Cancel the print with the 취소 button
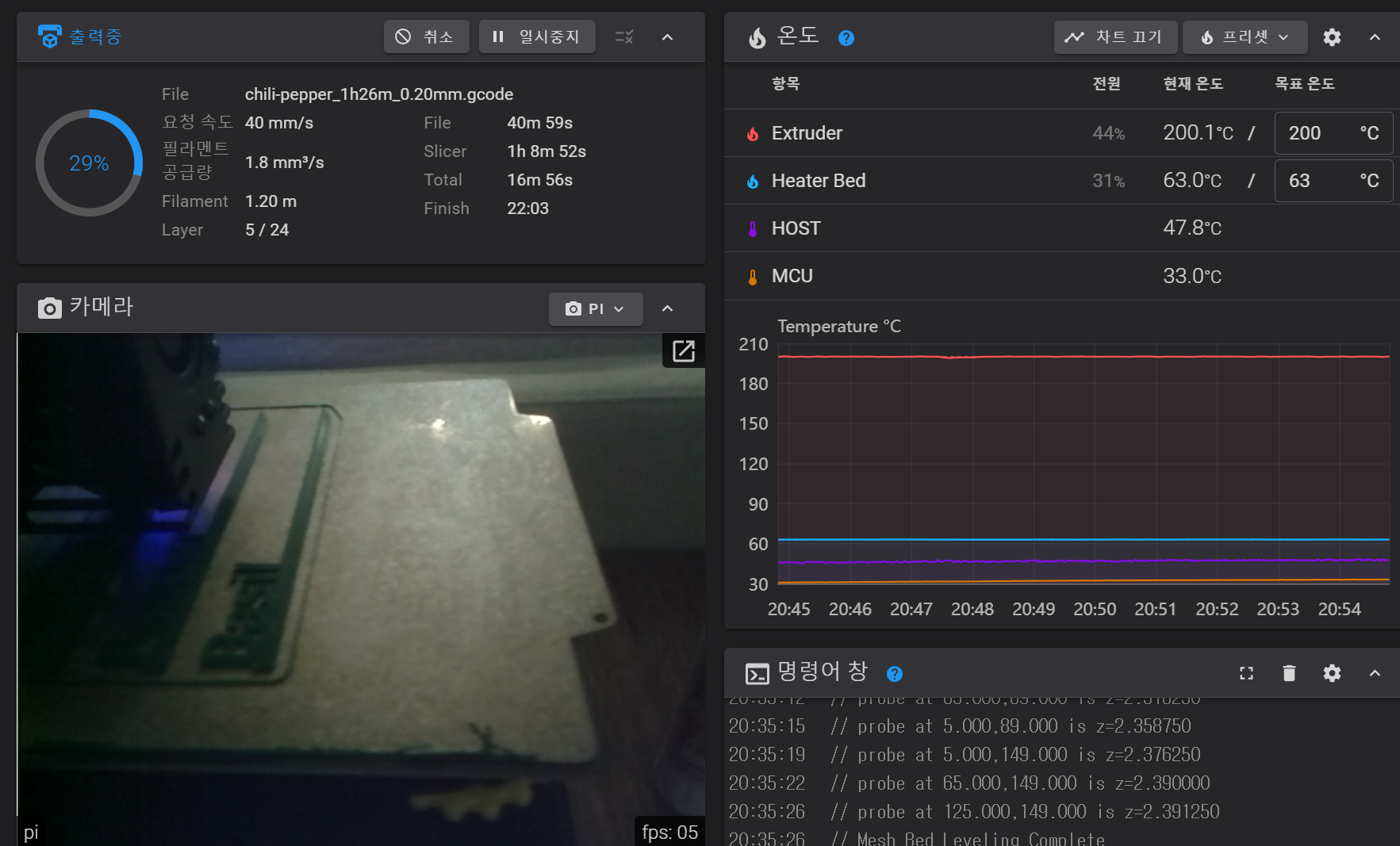Screen dimensions: 1400x846 pyautogui.click(x=426, y=36)
